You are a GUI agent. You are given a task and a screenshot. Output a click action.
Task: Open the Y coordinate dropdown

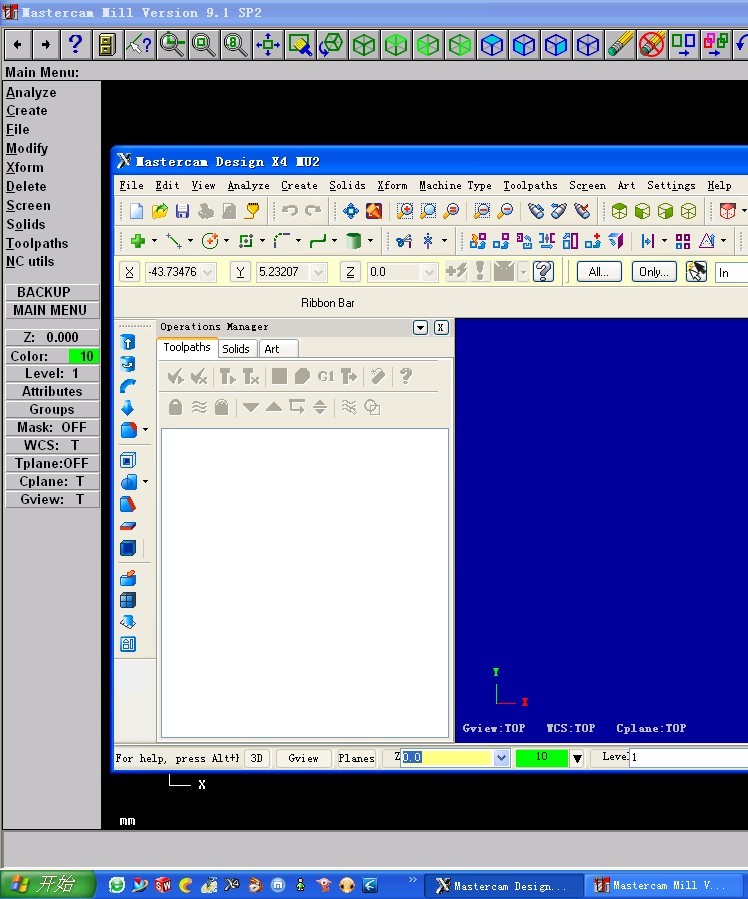coord(319,272)
